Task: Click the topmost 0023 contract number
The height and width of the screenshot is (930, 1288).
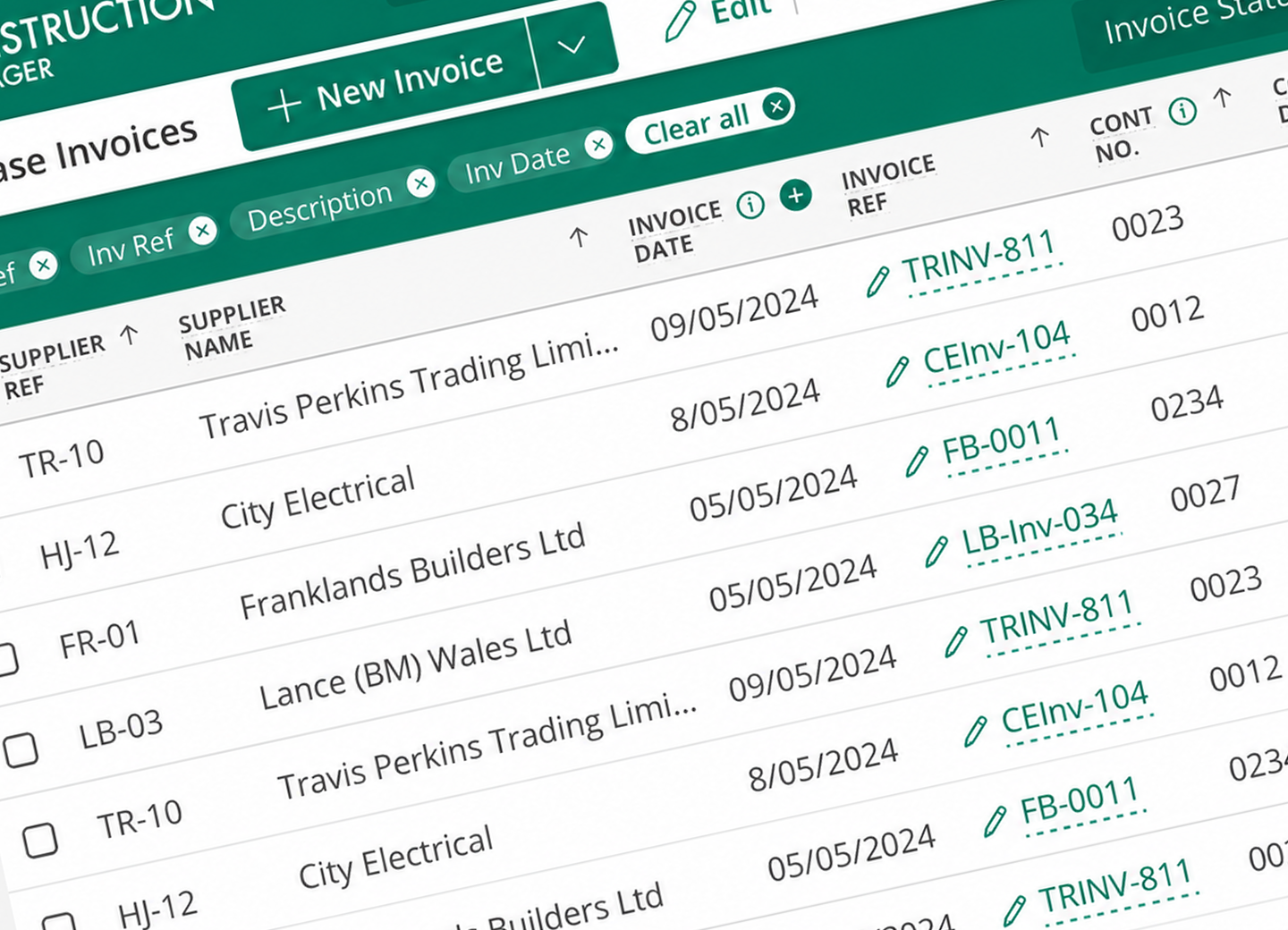Action: pyautogui.click(x=1148, y=224)
